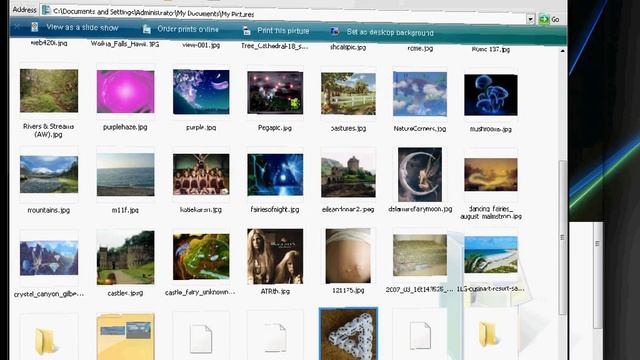Viewport: 640px width, 360px height.
Task: Select Rivers & Streams (AW).jpg thumbnail
Action: 49,91
